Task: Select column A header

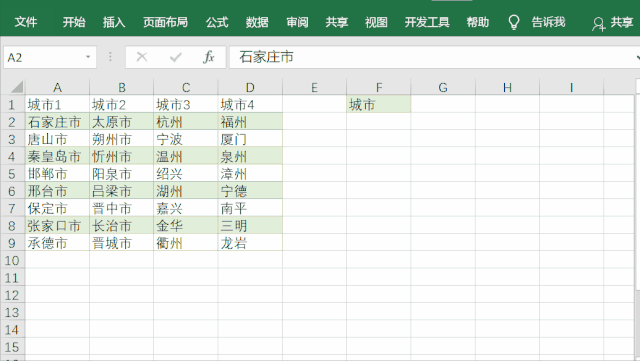Action: pos(57,87)
